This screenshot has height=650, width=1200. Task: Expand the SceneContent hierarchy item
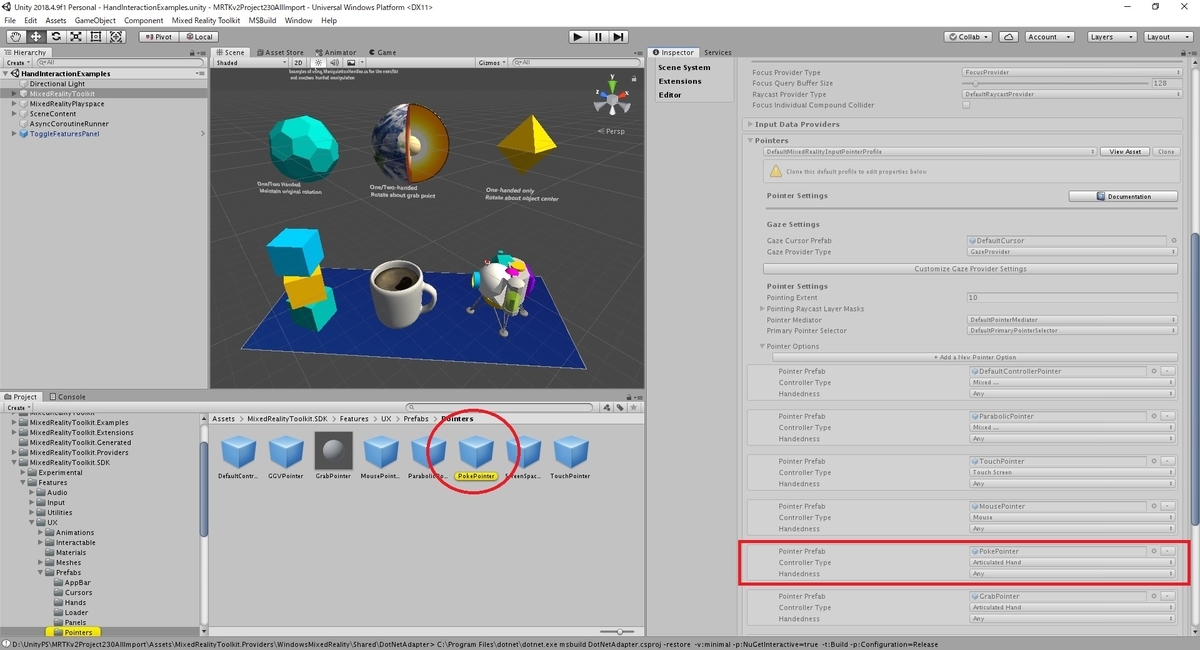pos(14,114)
